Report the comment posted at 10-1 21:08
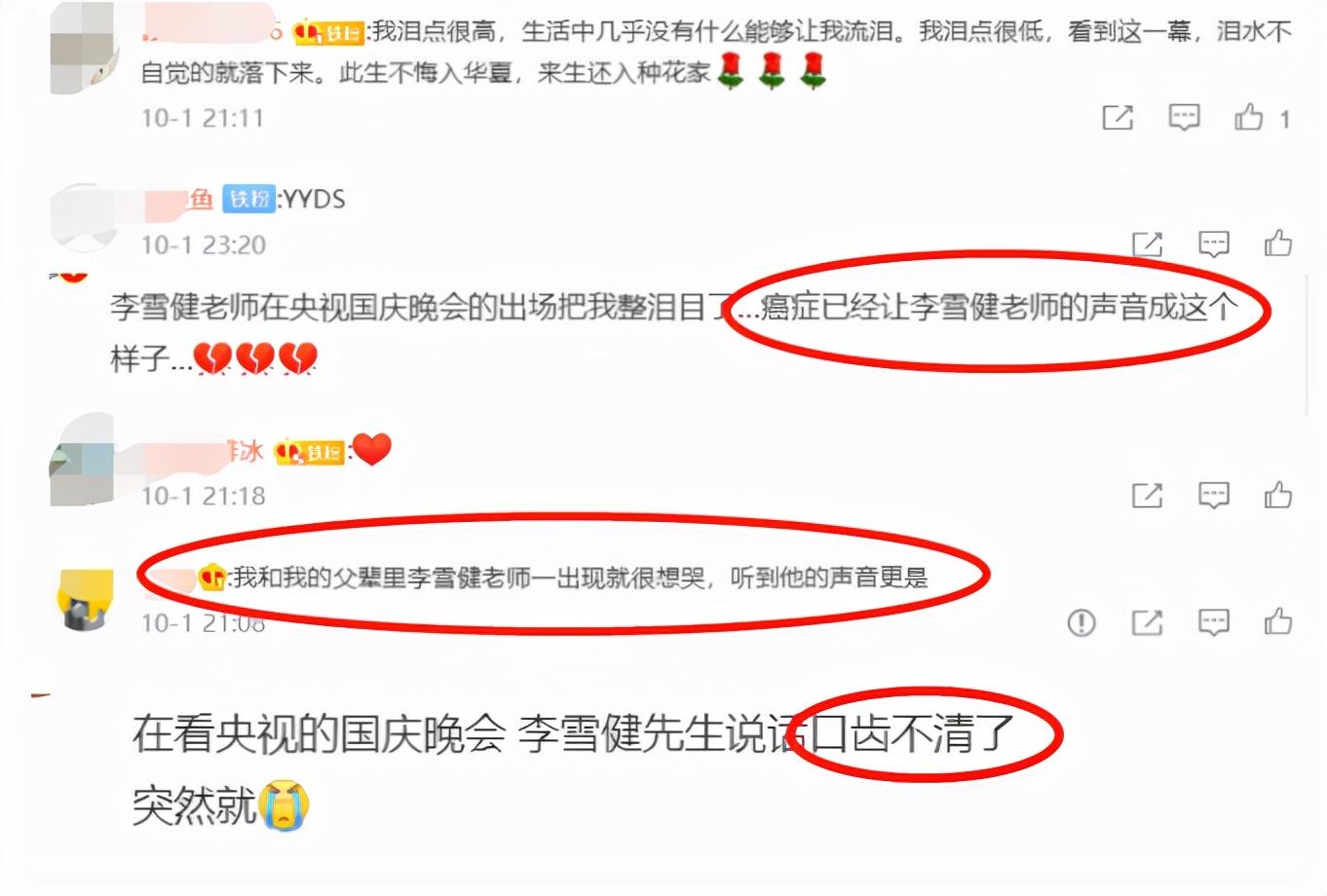The width and height of the screenshot is (1327, 896). point(1081,622)
